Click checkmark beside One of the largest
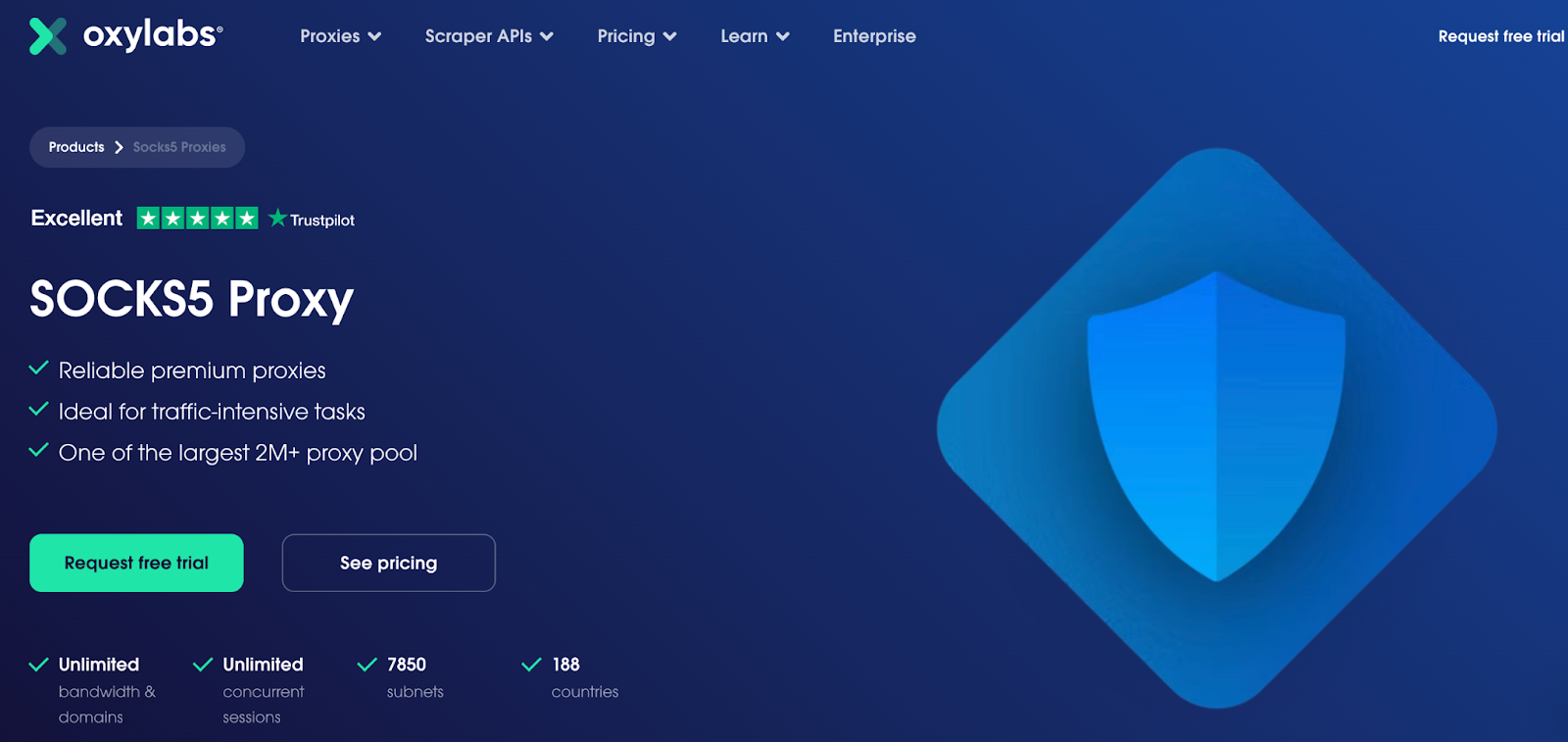The image size is (1568, 742). coord(39,451)
